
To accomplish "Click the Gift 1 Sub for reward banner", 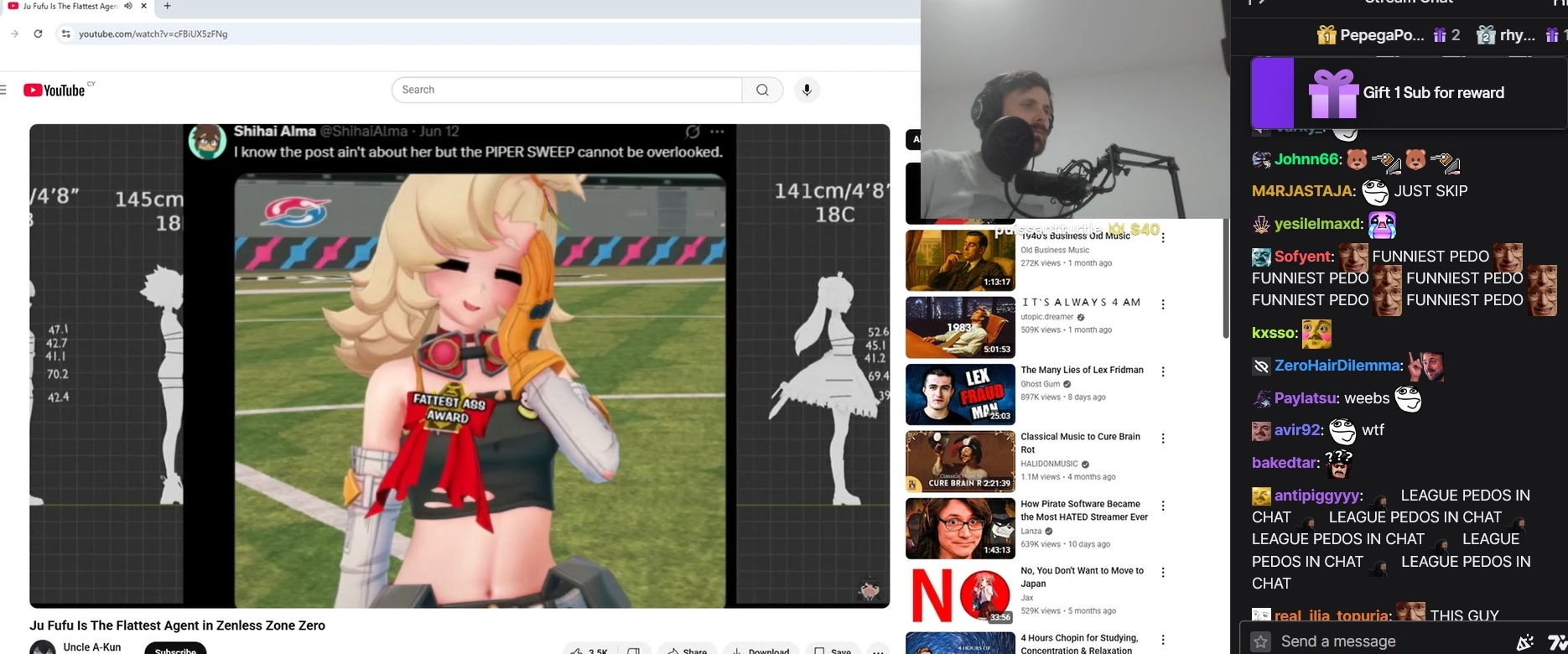I will click(x=1409, y=92).
